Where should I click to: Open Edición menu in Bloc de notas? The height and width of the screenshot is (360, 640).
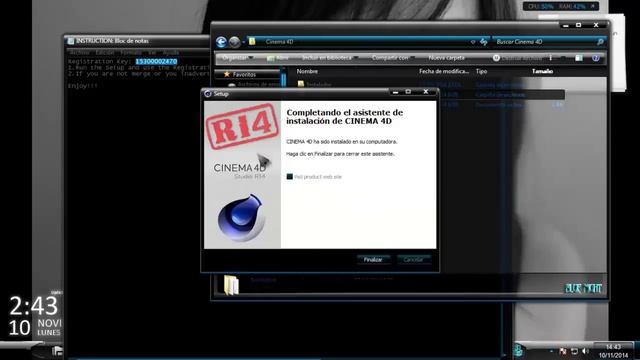tap(105, 53)
